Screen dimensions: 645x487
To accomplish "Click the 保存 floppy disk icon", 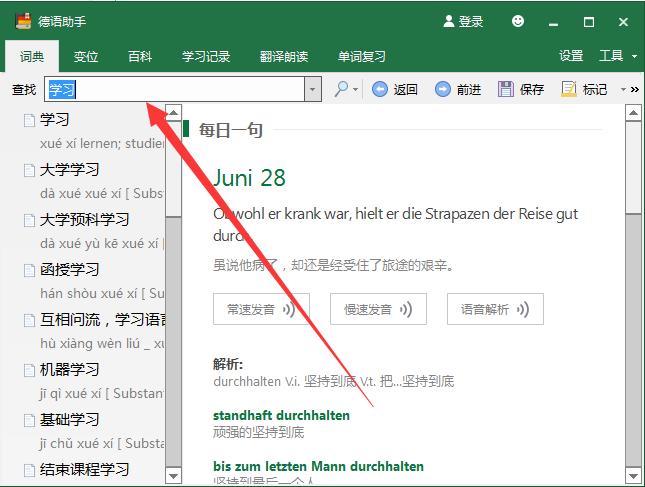I will (506, 89).
